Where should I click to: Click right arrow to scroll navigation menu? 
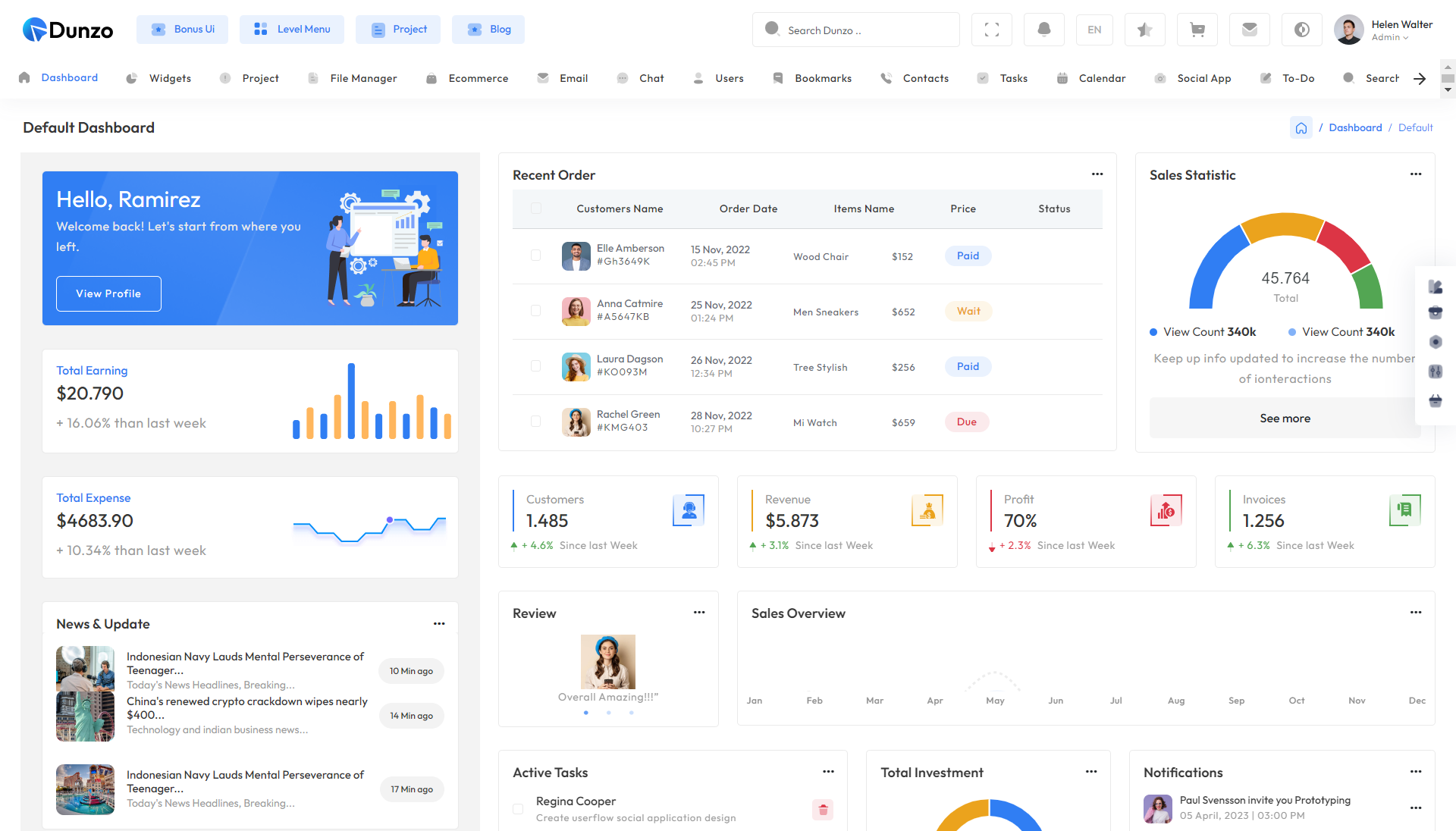click(1420, 78)
